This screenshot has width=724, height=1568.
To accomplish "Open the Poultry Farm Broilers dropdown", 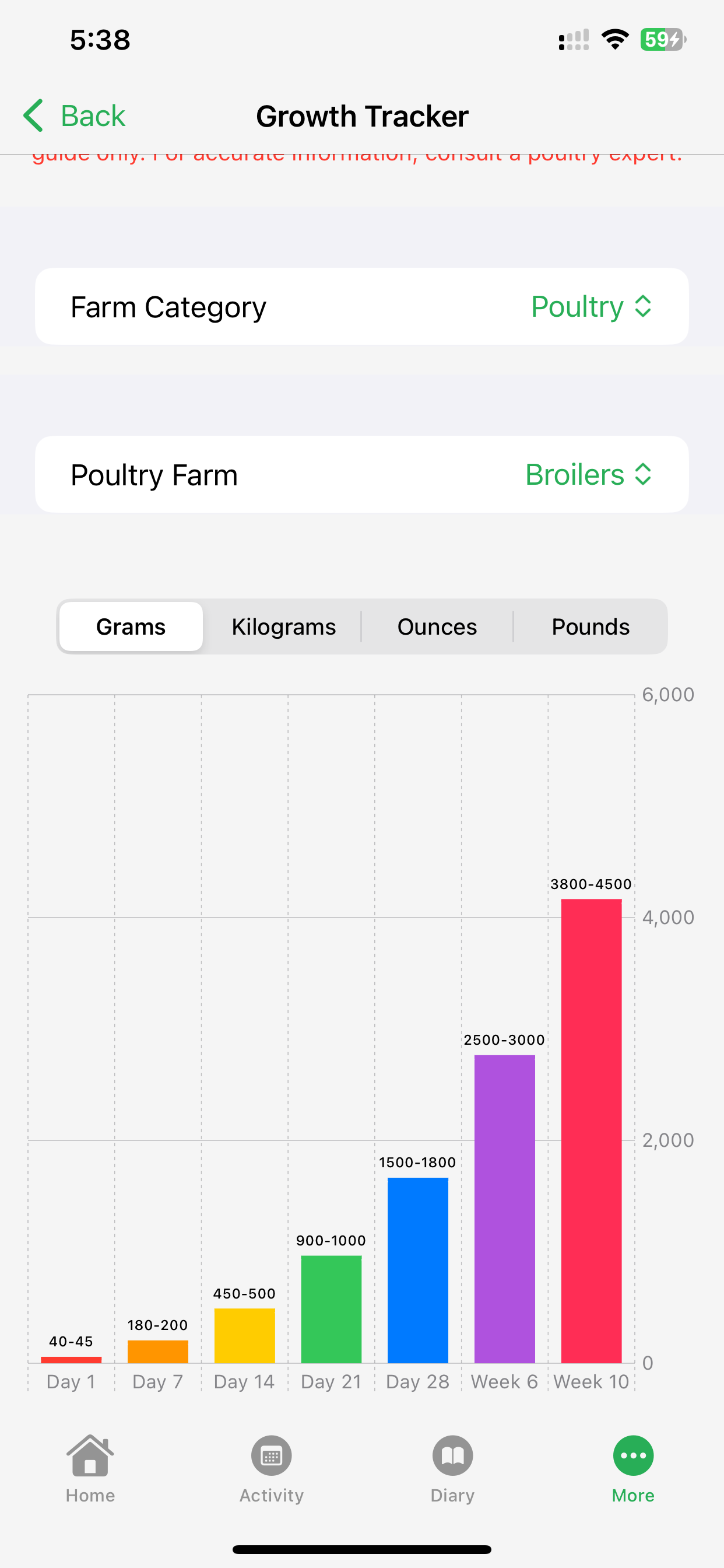I will 588,475.
